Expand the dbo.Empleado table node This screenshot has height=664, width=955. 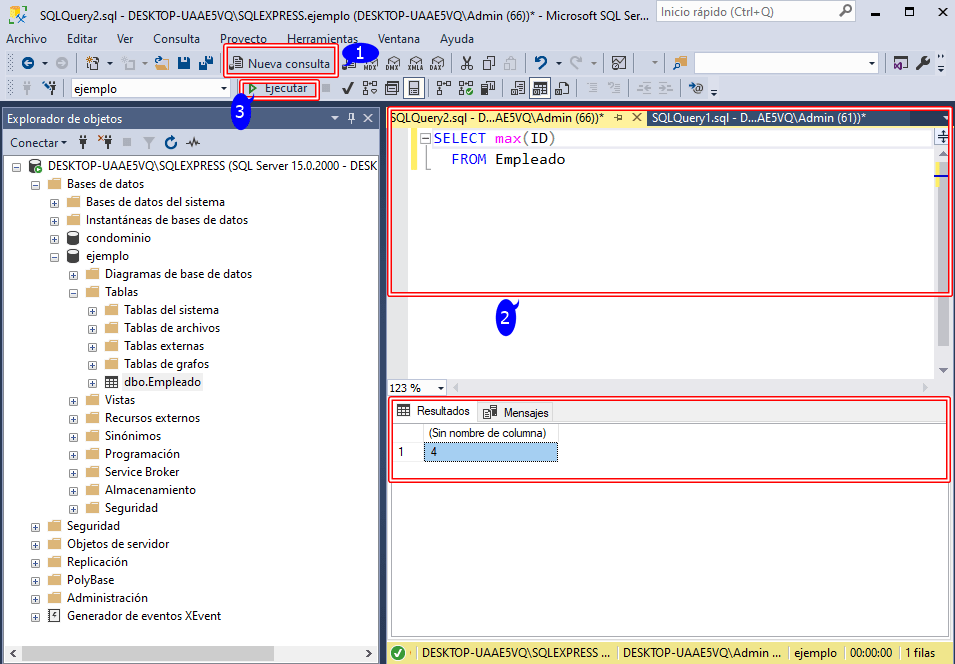(90, 381)
